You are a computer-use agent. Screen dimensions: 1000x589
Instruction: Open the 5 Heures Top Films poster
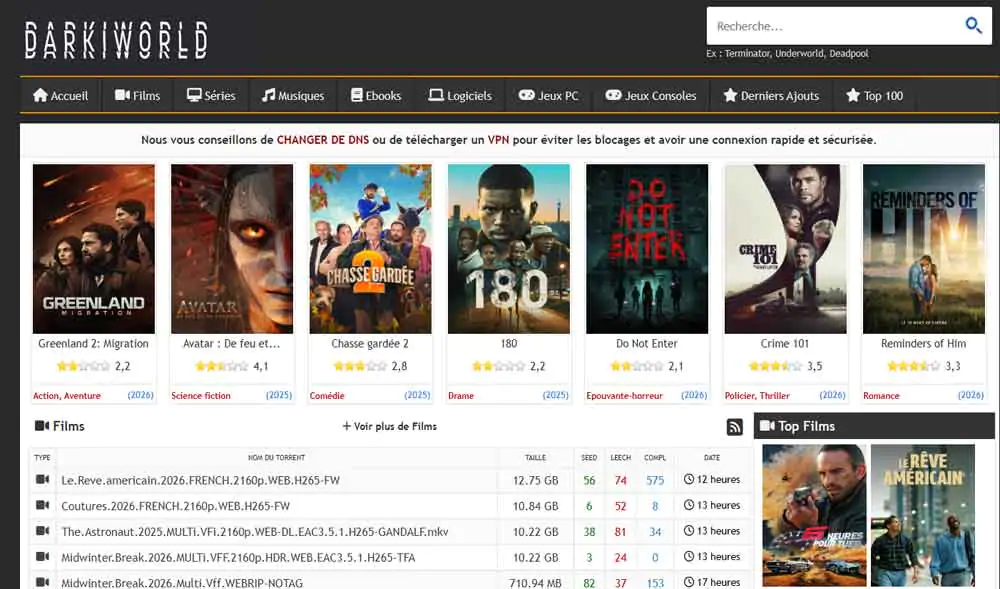[x=814, y=515]
